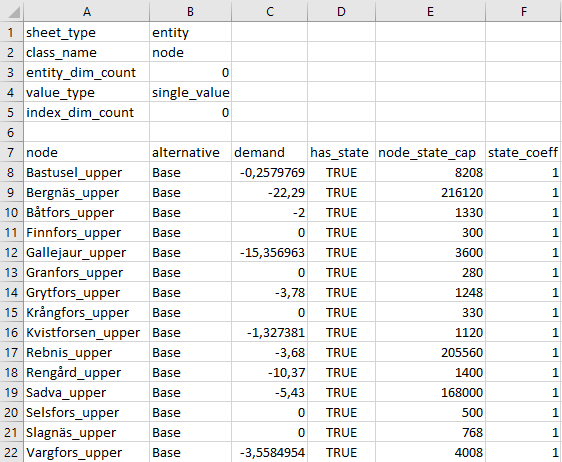Click node_state_cap value 1330

[430, 213]
